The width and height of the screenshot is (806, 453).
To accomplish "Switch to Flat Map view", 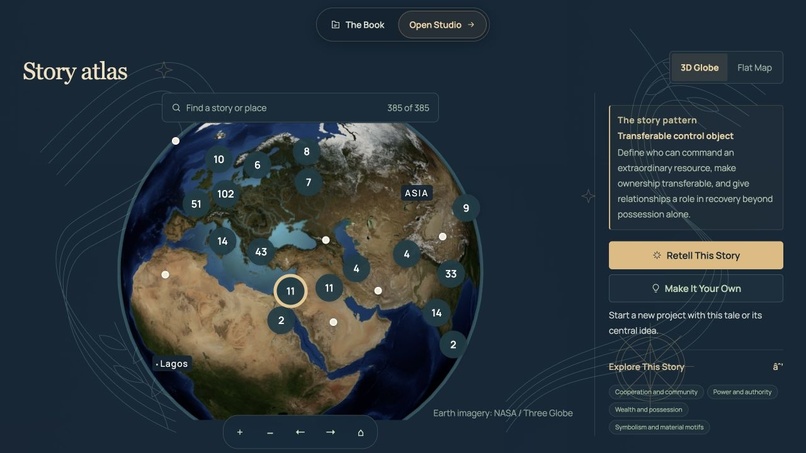I will coord(754,67).
